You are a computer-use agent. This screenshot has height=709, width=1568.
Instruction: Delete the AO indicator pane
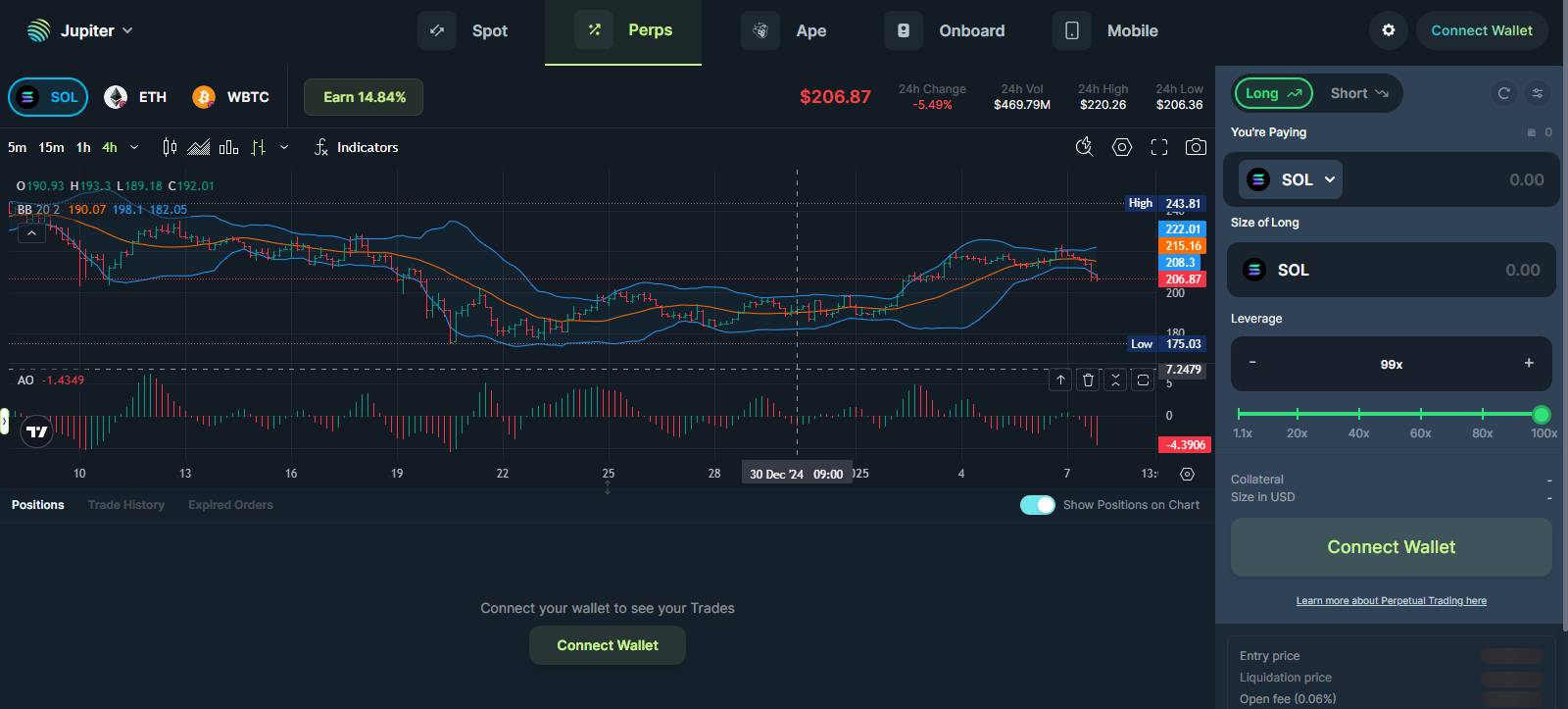(x=1088, y=380)
